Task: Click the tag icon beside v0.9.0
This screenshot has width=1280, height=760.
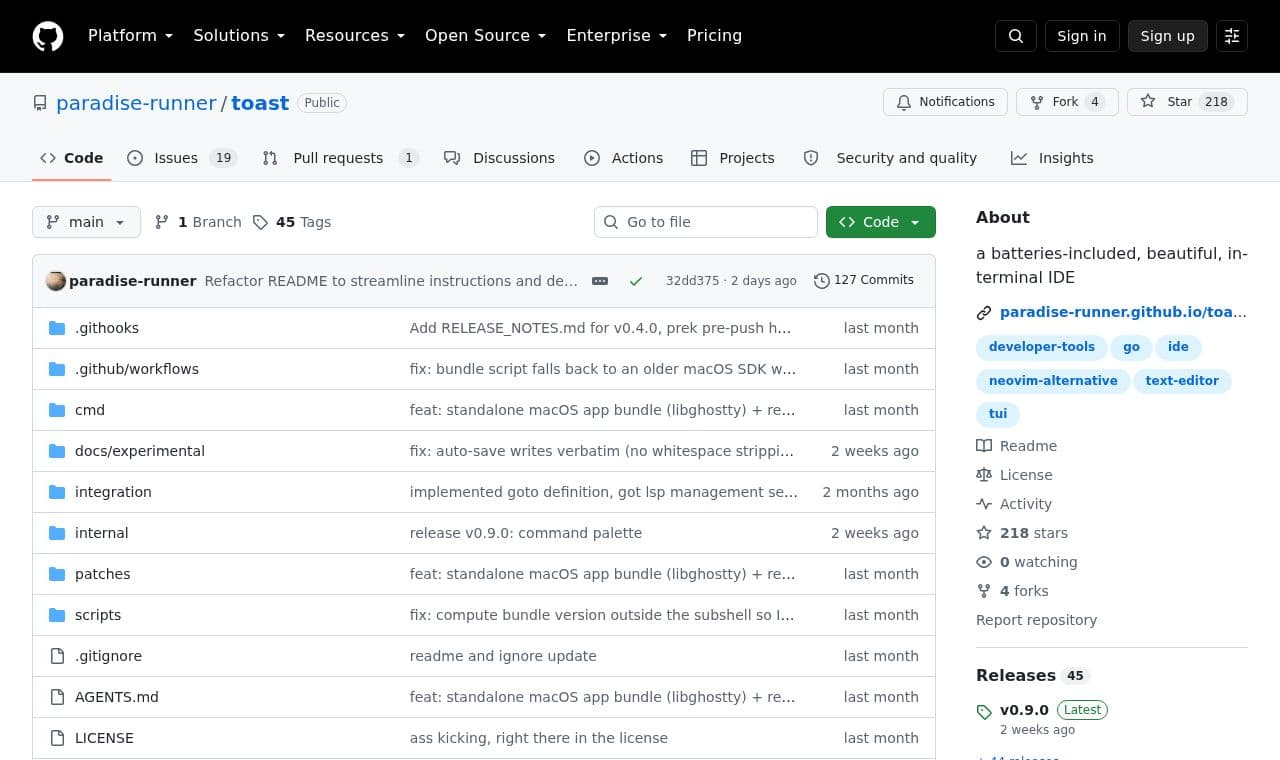Action: [x=984, y=712]
